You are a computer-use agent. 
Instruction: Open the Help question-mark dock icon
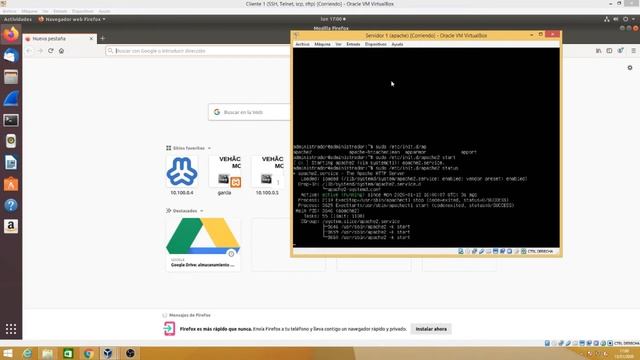[11, 205]
